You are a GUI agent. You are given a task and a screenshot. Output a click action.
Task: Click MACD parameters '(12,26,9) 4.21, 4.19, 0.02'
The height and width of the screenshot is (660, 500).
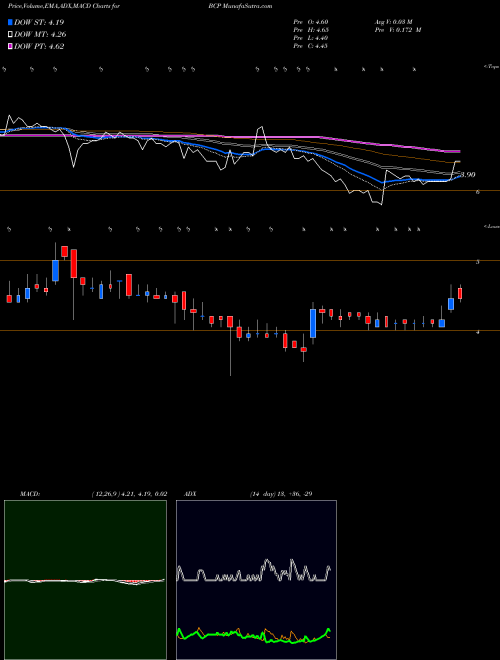(x=129, y=494)
